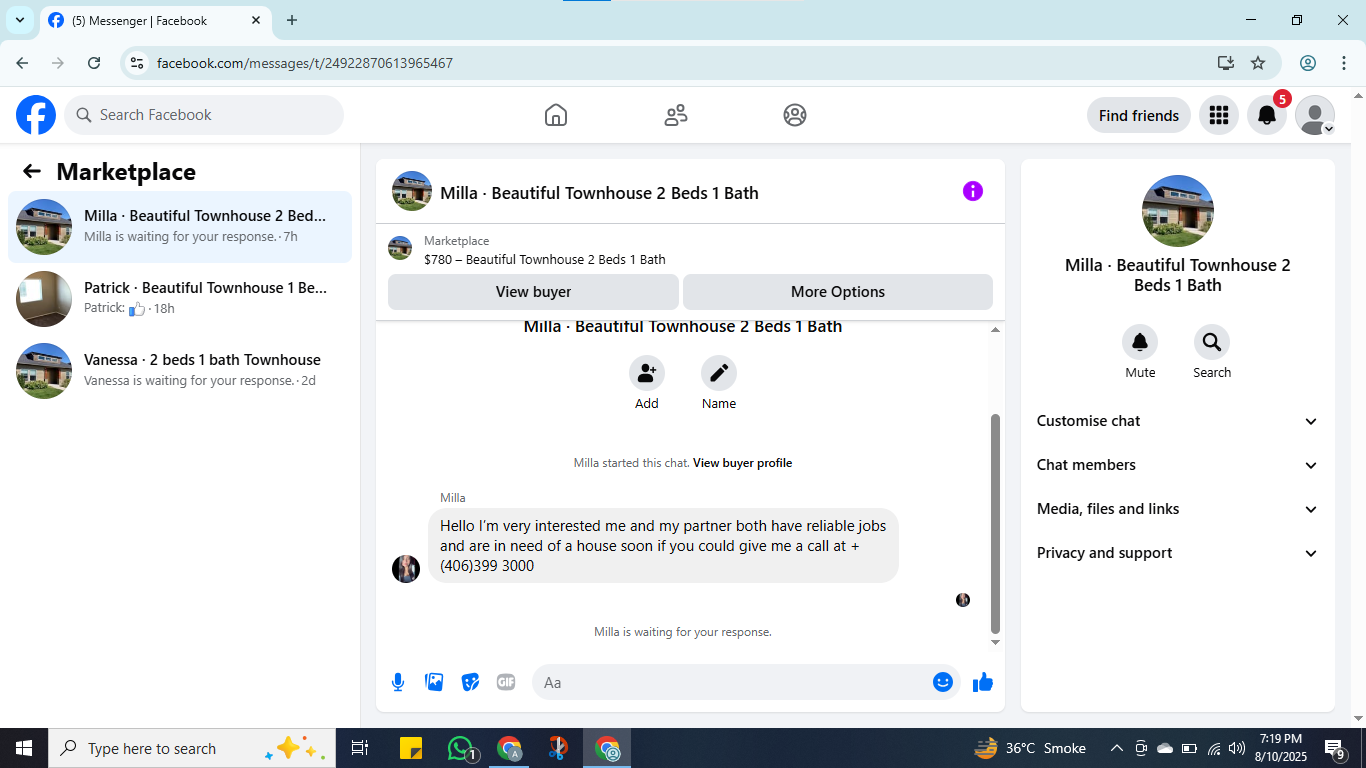Viewport: 1366px width, 768px height.
Task: Attach a photo or file
Action: pos(434,682)
